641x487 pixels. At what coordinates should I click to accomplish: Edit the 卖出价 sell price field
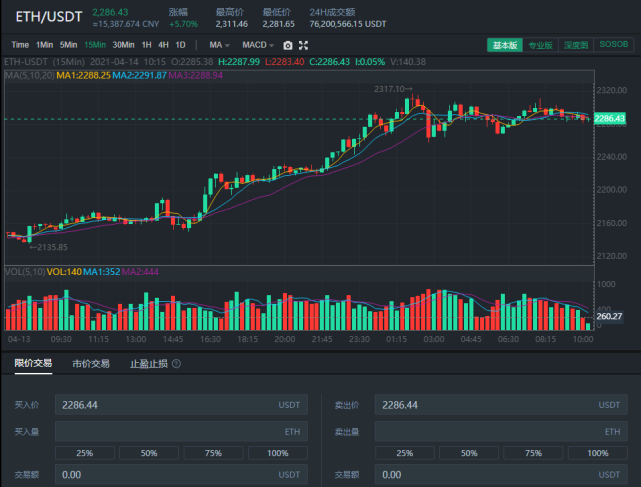(501, 405)
